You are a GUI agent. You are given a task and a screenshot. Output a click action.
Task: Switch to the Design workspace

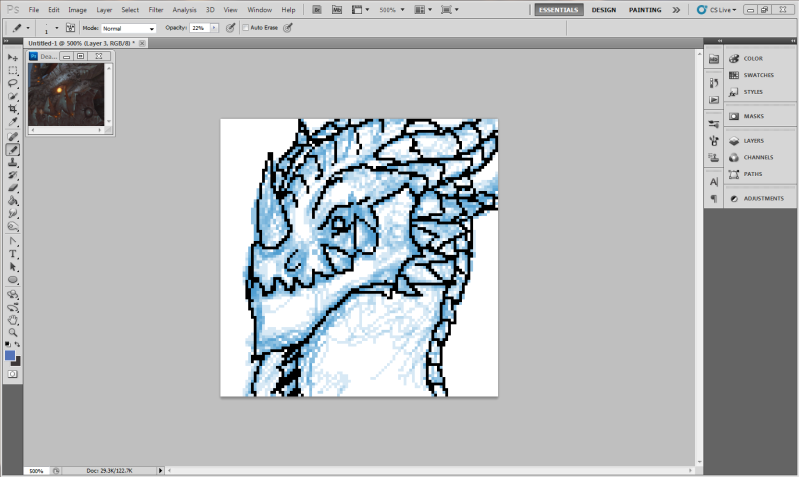click(x=604, y=10)
